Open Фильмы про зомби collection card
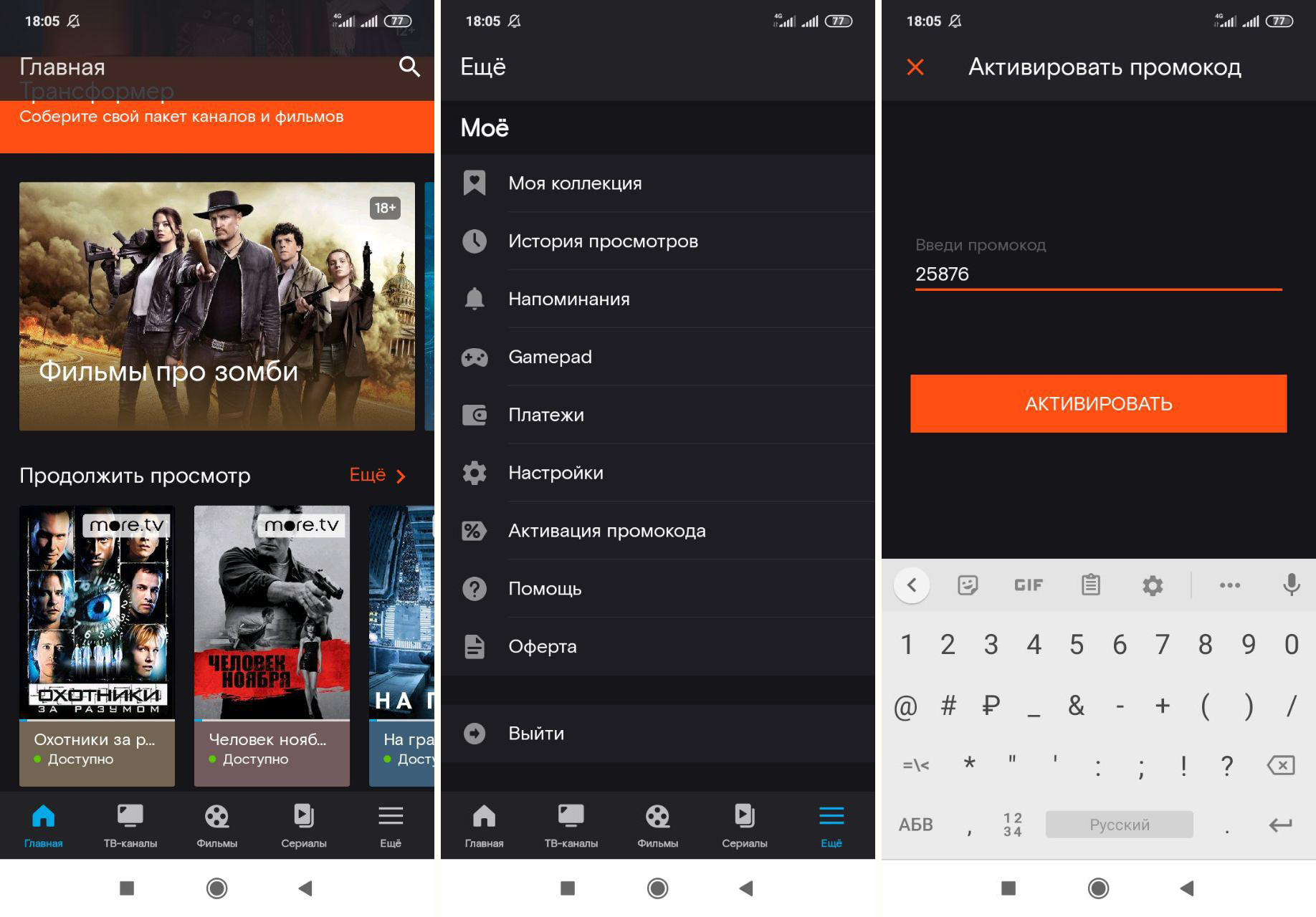1316x917 pixels. pyautogui.click(x=217, y=306)
